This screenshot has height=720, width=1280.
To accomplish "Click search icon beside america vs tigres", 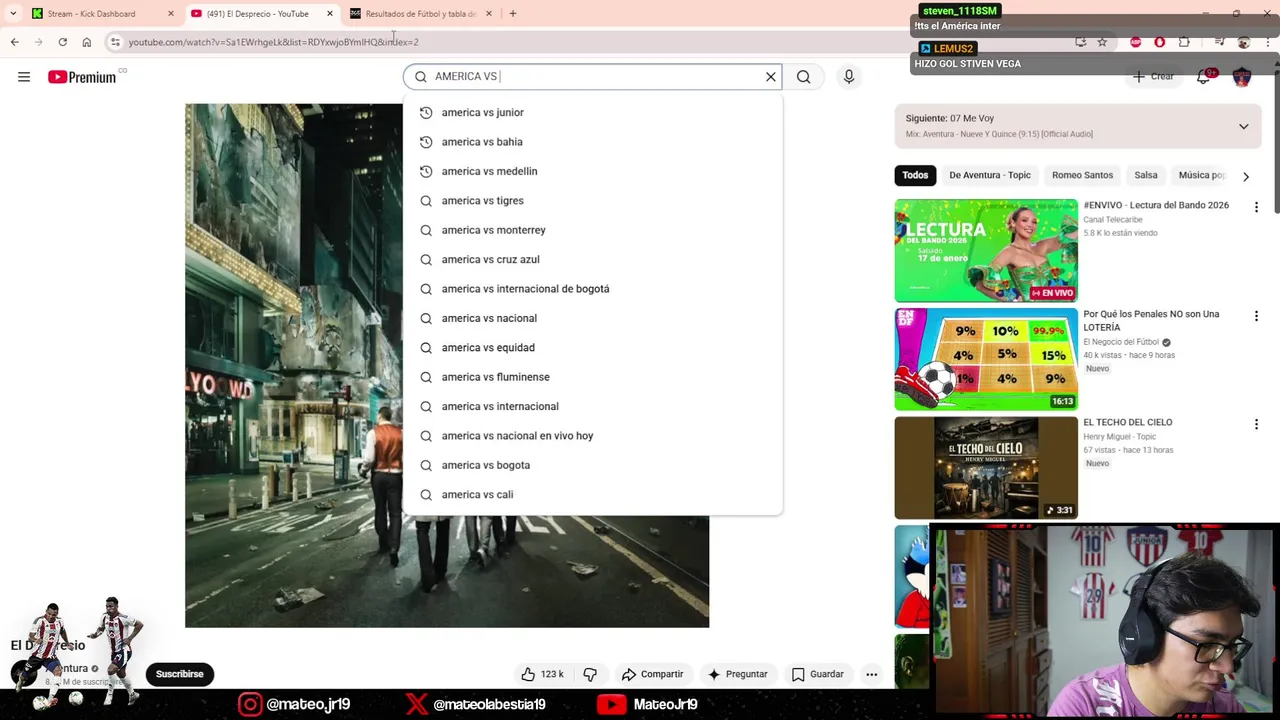I will pyautogui.click(x=426, y=200).
